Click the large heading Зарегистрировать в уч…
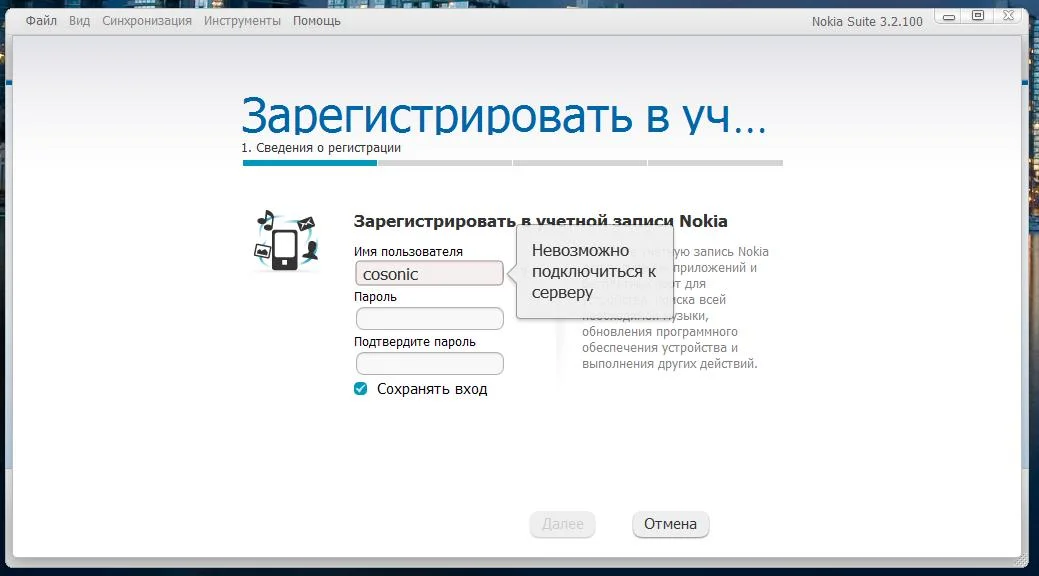 [504, 115]
